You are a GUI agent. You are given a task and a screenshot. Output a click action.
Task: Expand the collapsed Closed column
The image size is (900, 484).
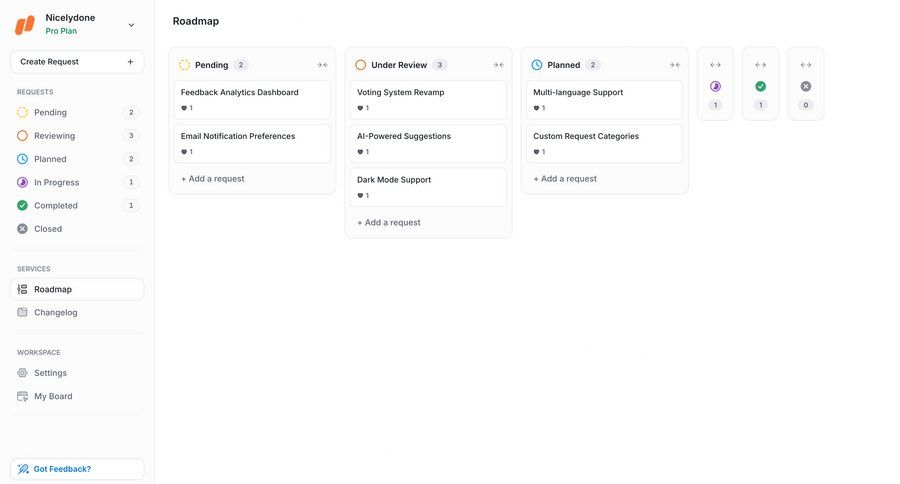coord(806,65)
